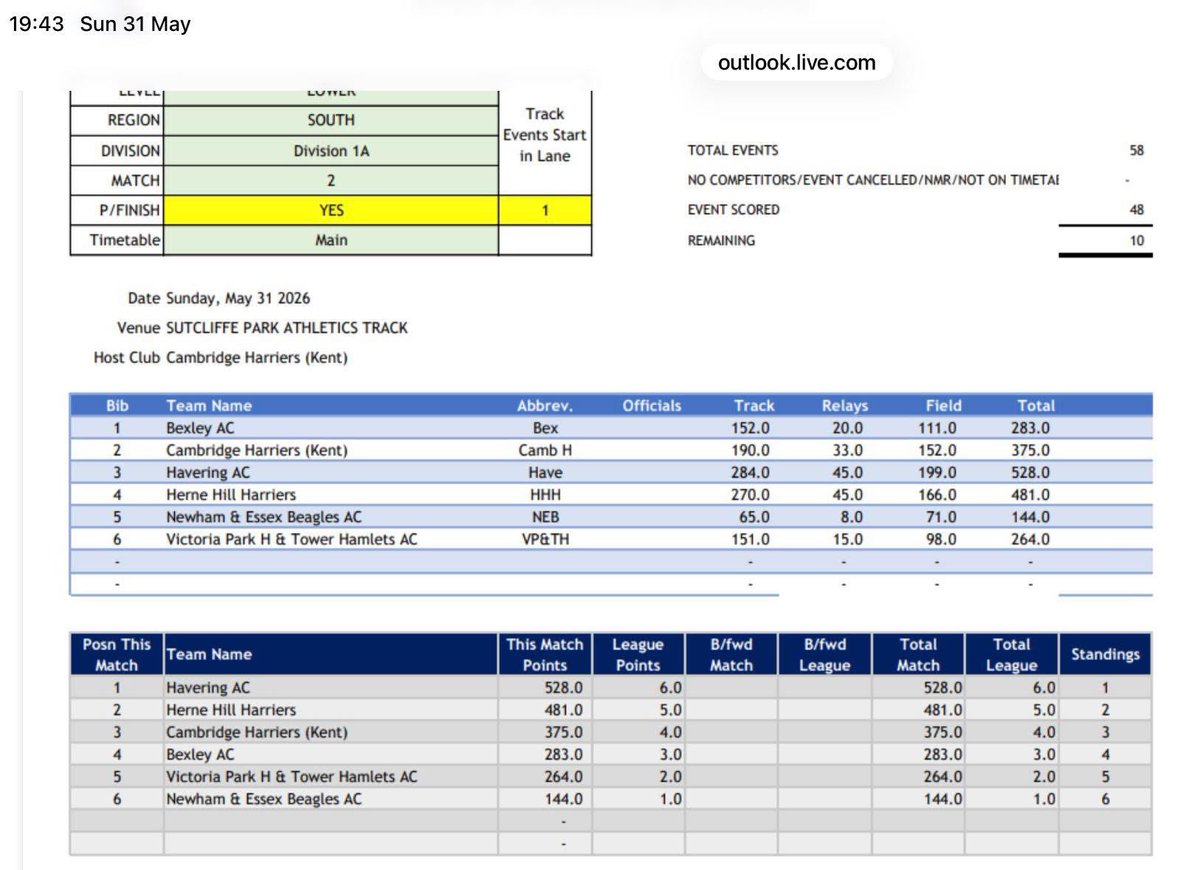The image size is (1200, 870).
Task: Click the event scored value 48
Action: [x=1135, y=210]
